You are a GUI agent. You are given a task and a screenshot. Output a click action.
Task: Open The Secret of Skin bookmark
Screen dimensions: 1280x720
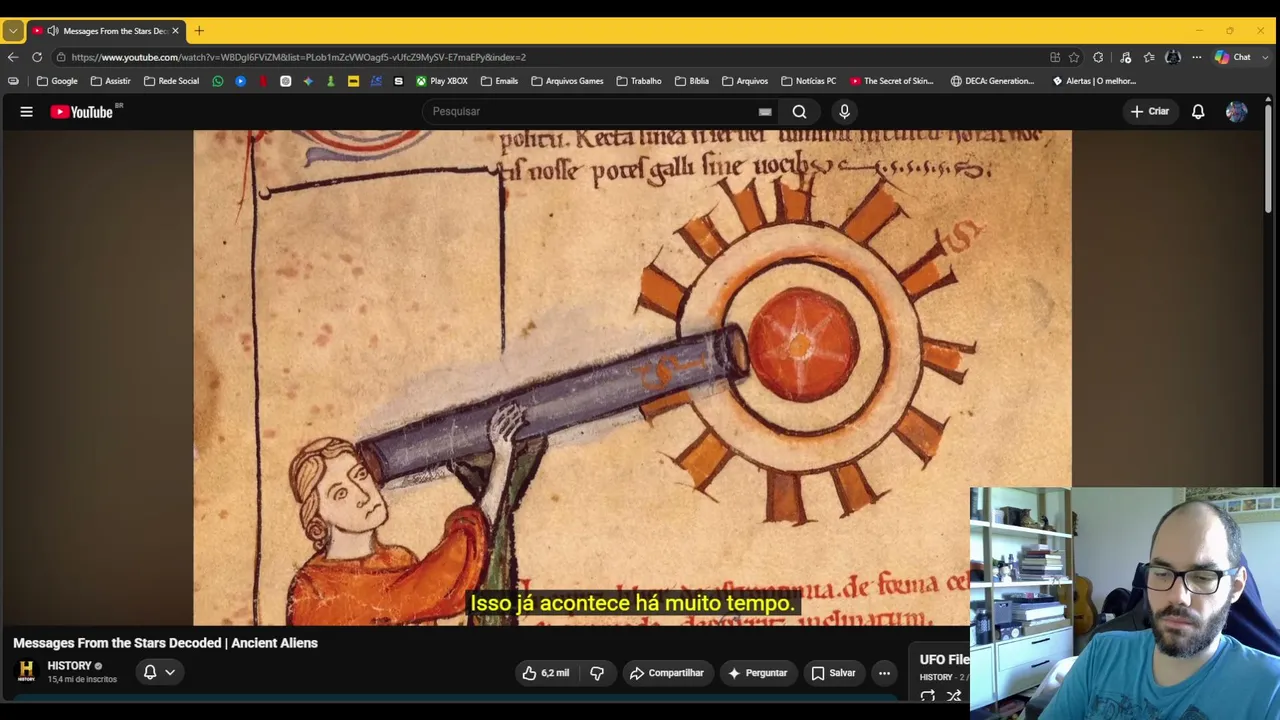(x=892, y=81)
